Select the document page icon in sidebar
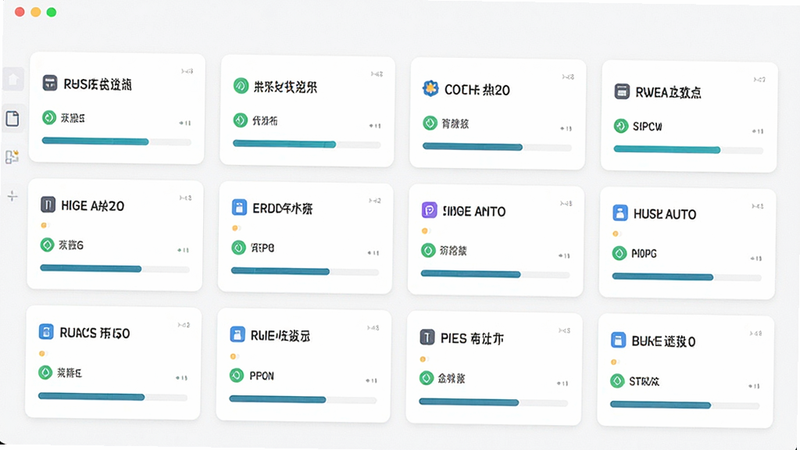800x450 pixels. click(13, 119)
